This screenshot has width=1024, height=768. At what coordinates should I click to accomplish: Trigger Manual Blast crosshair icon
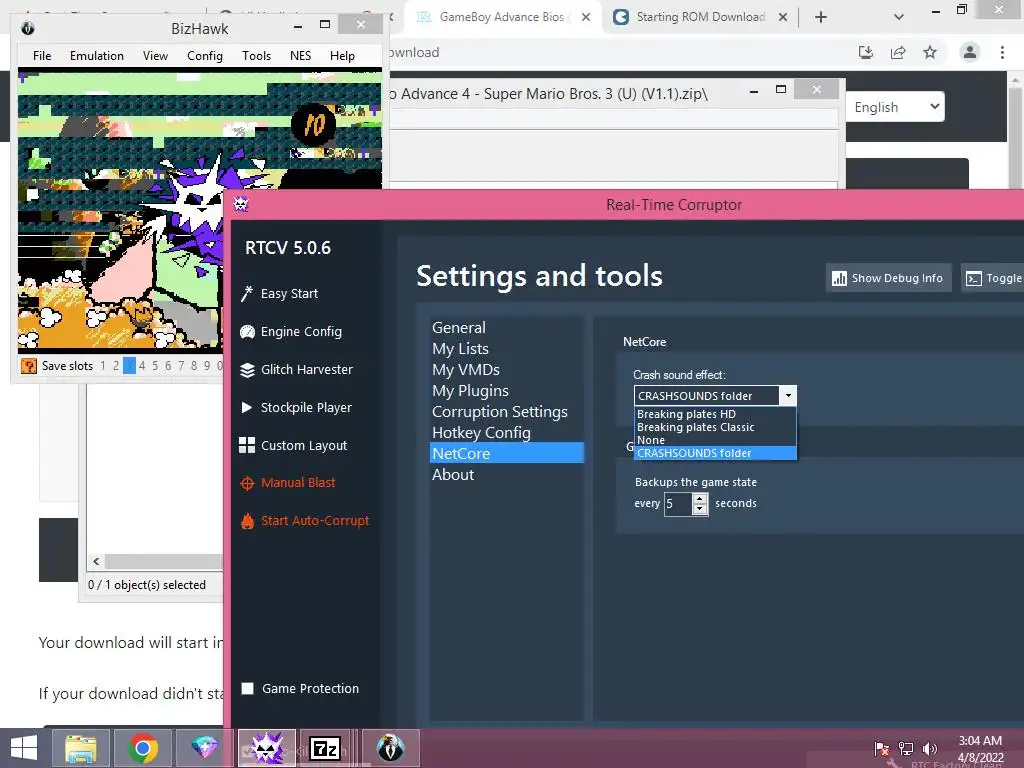pos(247,483)
